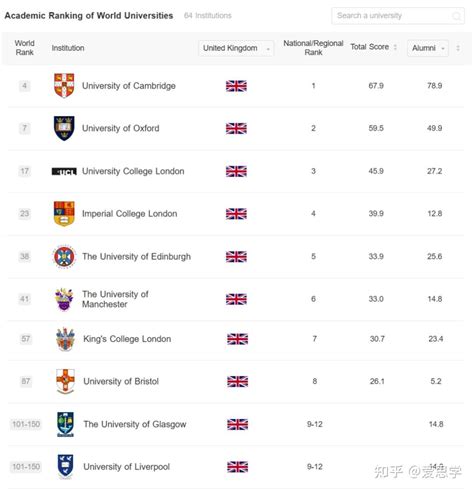Click the UCL black logo
The image size is (474, 491).
[x=64, y=171]
